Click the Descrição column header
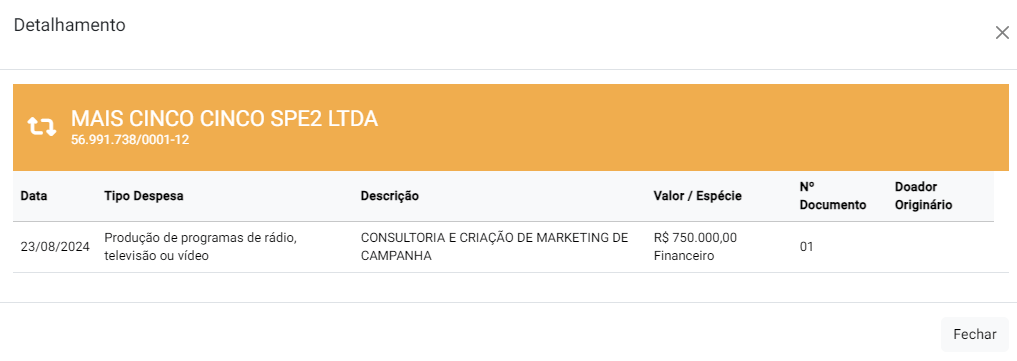1017x361 pixels. [390, 196]
